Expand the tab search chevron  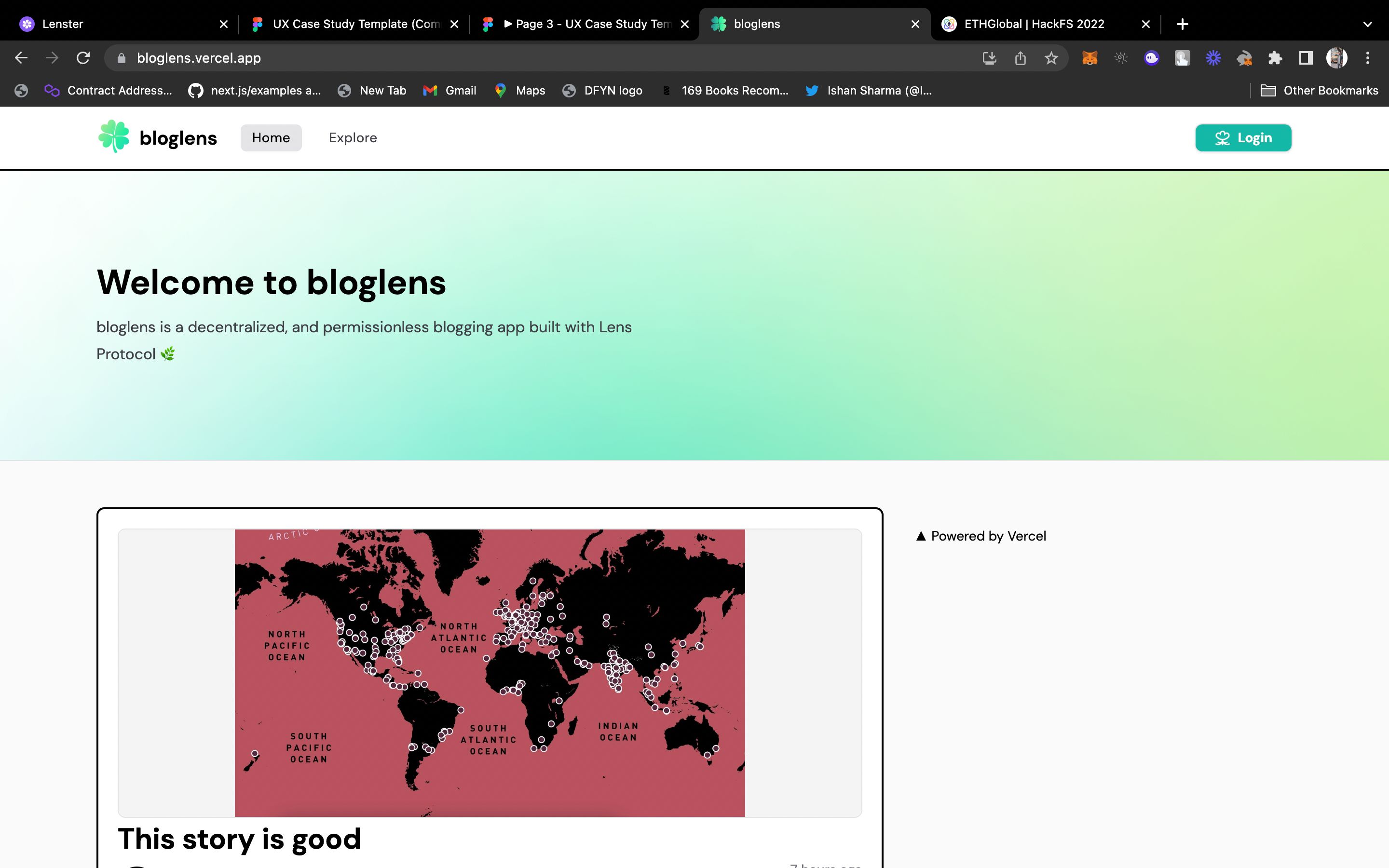1368,24
